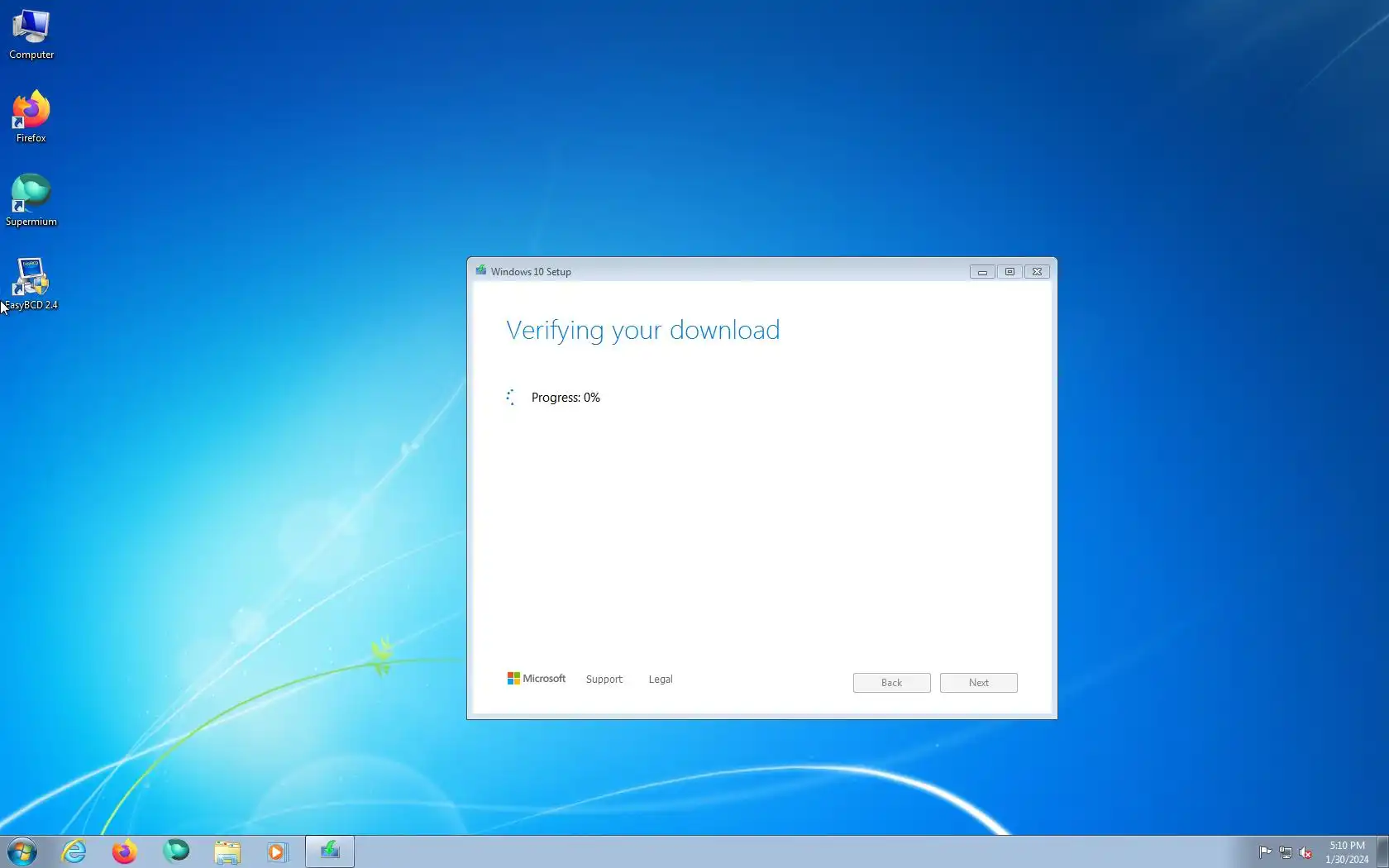
Task: Focus Windows 10 Setup taskbar button
Action: click(330, 851)
